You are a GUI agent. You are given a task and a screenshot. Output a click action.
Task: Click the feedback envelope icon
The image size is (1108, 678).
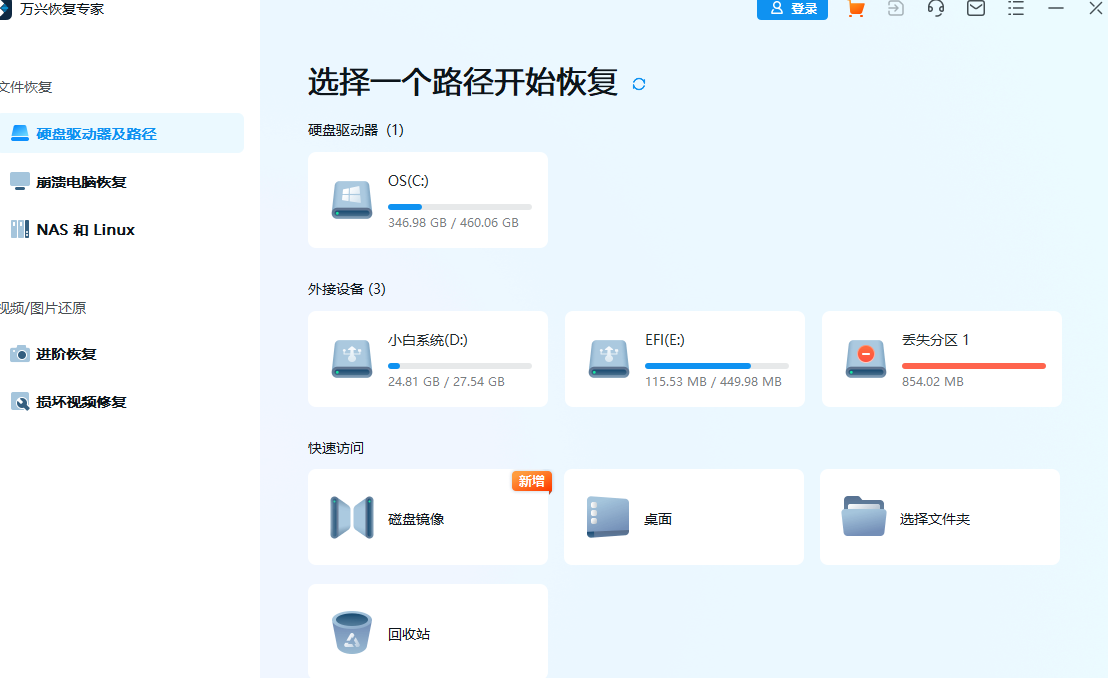point(975,9)
